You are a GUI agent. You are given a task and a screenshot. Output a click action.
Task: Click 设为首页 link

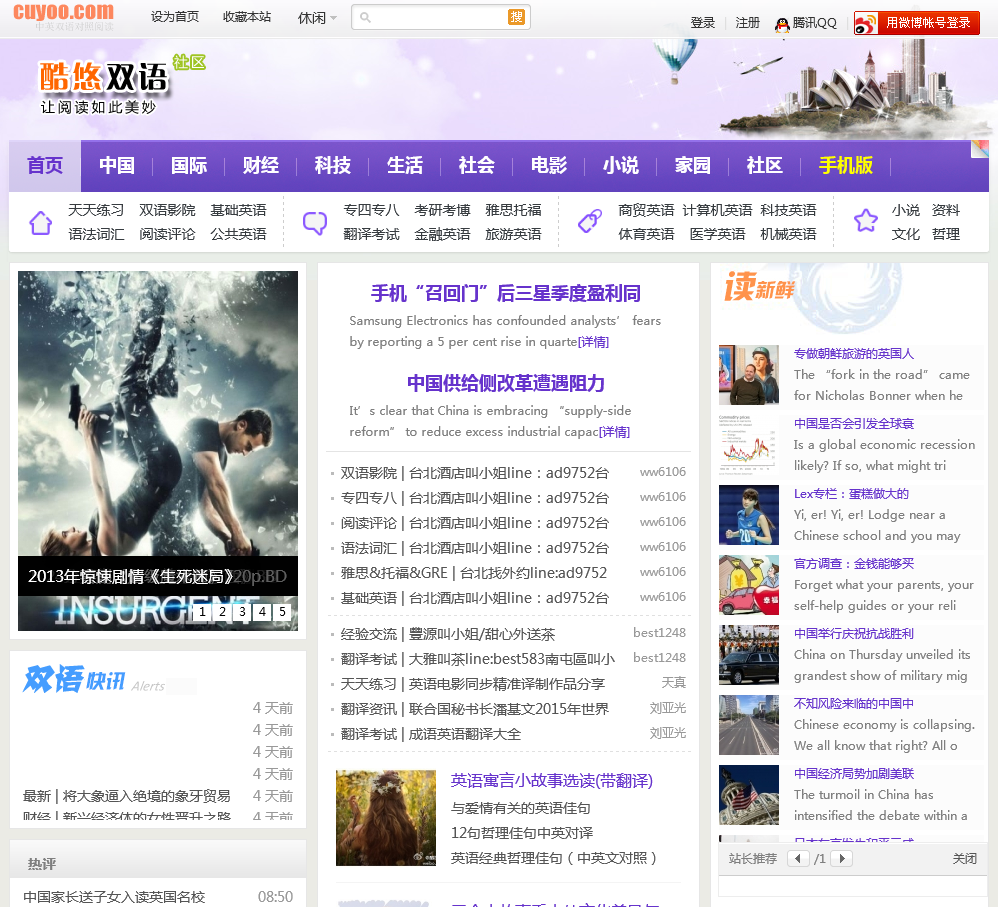coord(174,17)
